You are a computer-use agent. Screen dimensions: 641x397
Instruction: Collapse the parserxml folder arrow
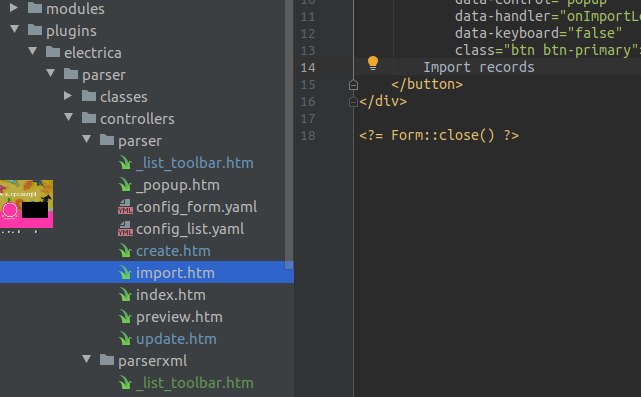tap(86, 359)
